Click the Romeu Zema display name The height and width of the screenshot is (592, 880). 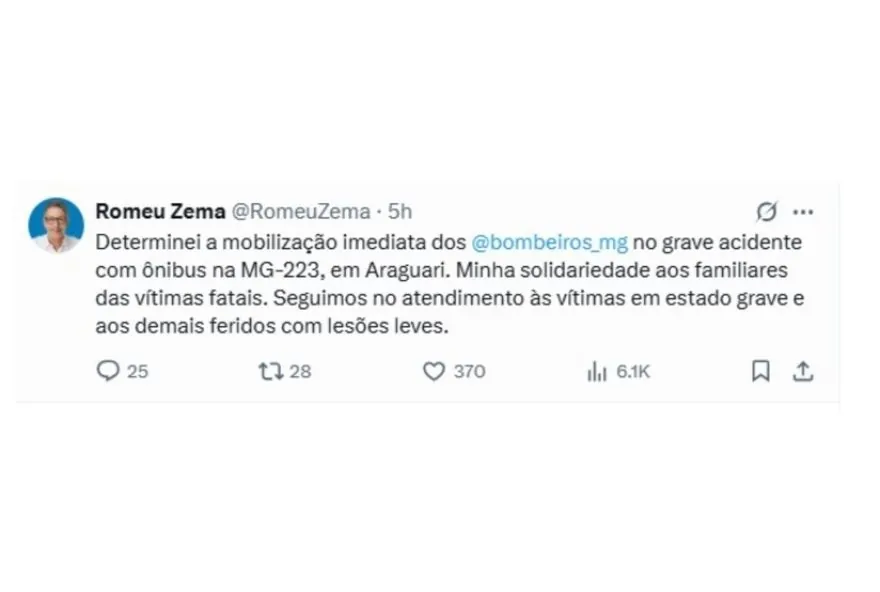click(x=160, y=211)
